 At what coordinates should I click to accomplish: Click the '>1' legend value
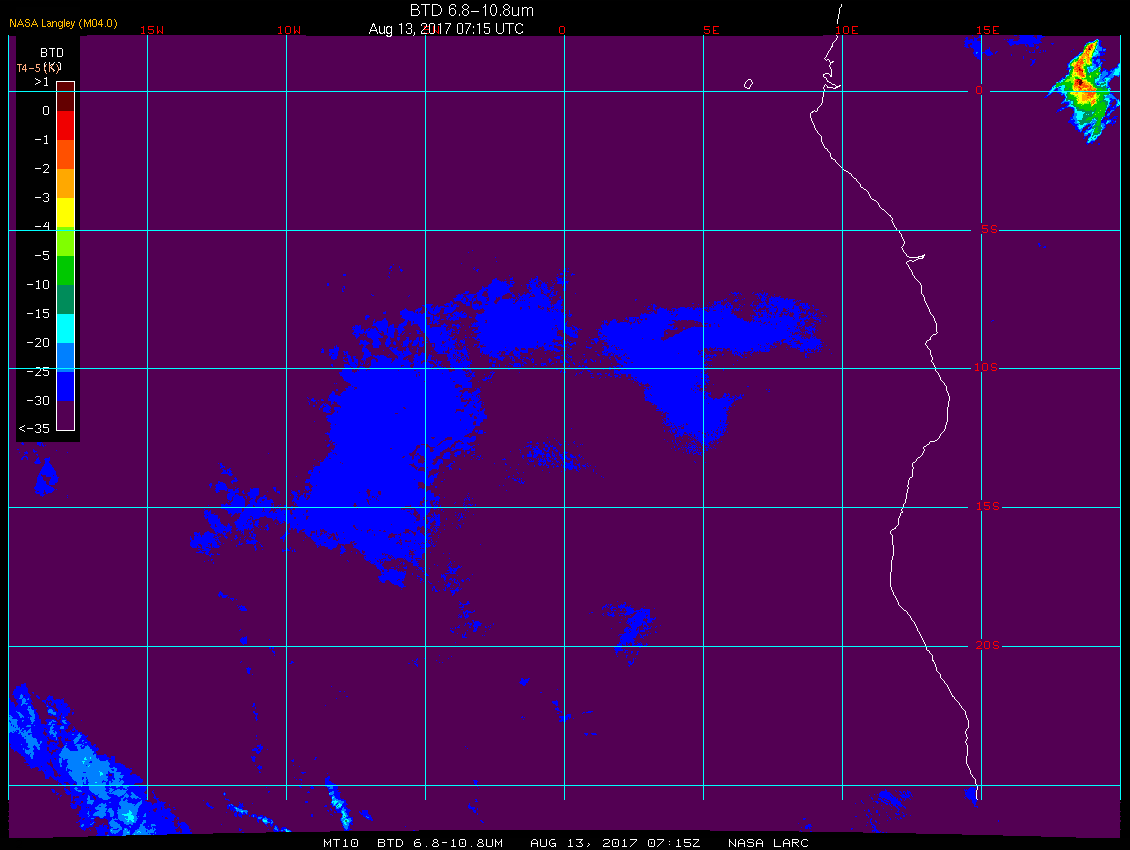(x=42, y=82)
